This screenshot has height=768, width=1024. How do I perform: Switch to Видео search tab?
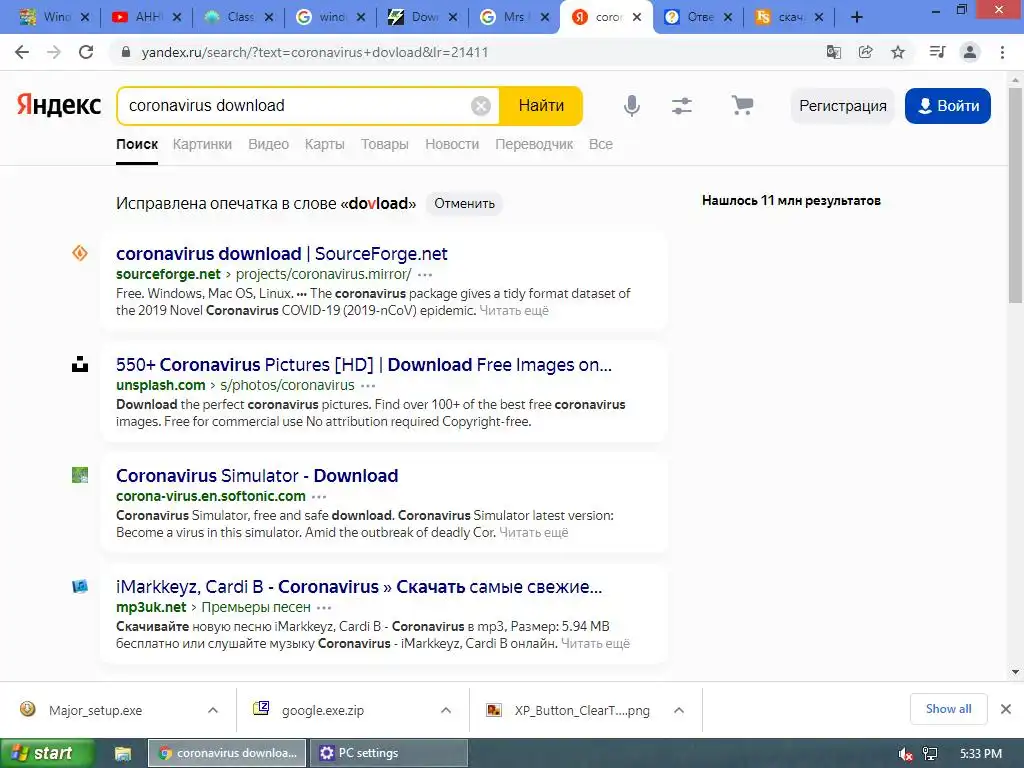pyautogui.click(x=268, y=144)
